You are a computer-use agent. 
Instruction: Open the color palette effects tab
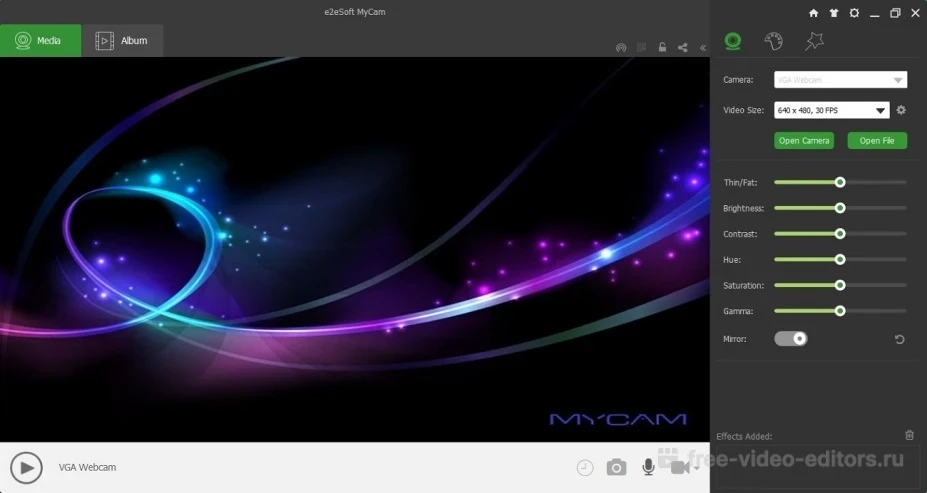pyautogui.click(x=773, y=41)
